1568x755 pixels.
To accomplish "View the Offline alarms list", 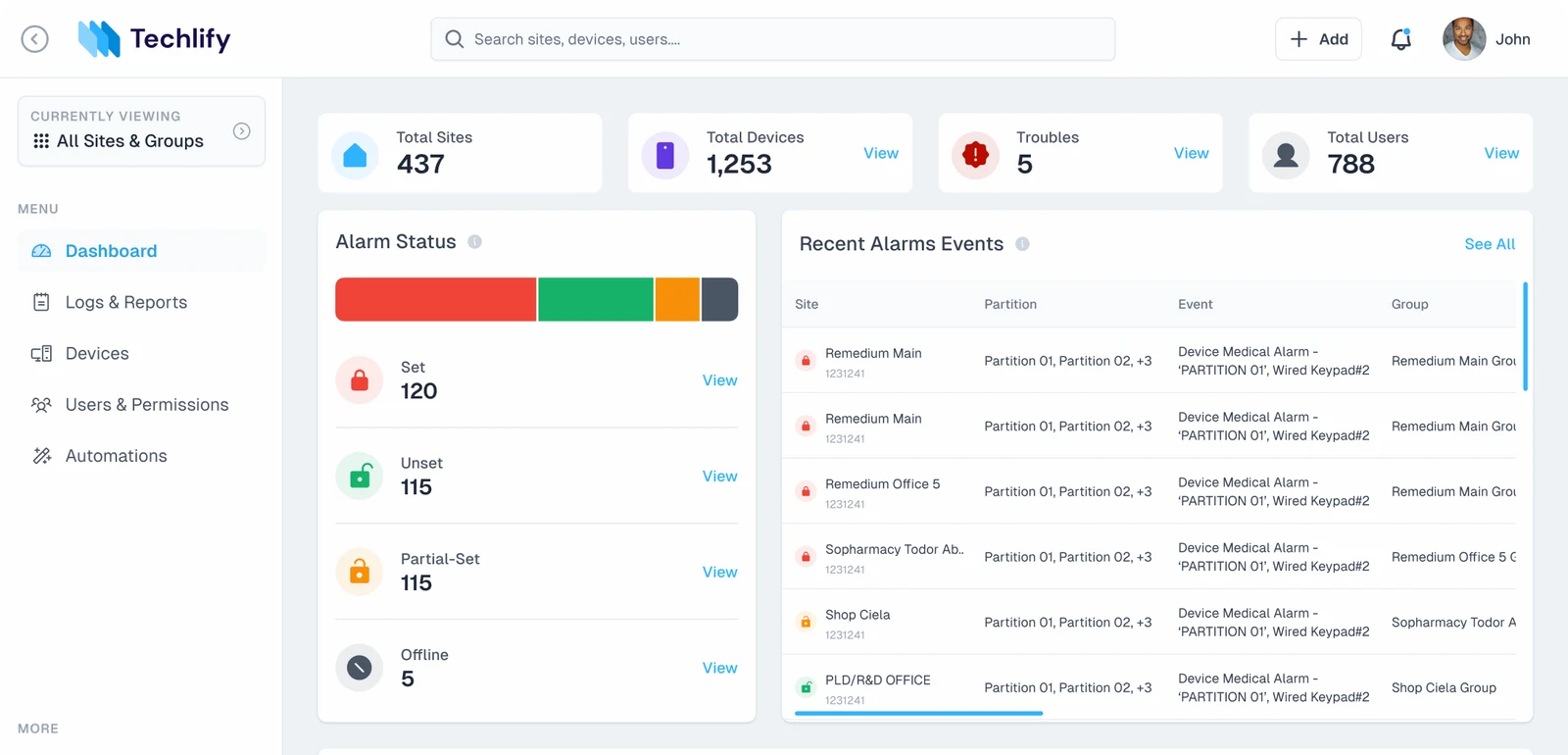I will 720,668.
